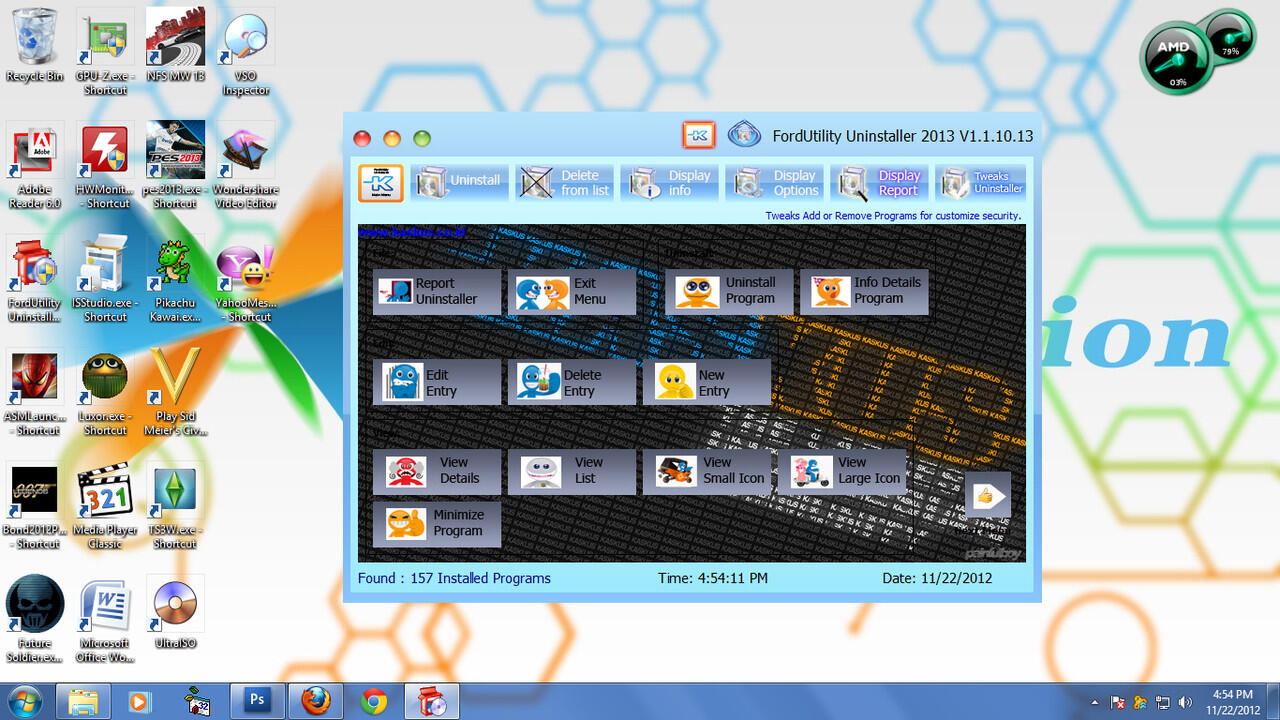
Task: Select Microsoft Office Word desktop icon
Action: click(105, 620)
